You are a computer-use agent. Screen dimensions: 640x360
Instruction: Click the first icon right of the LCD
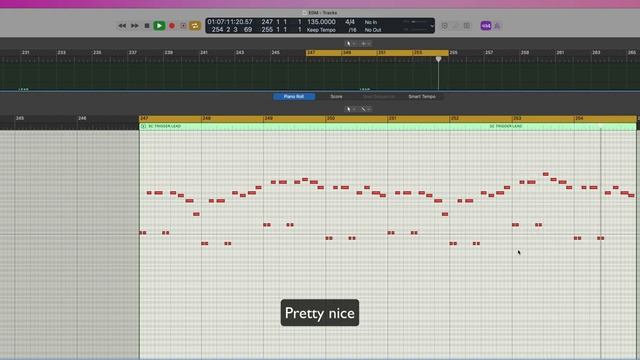coord(445,26)
